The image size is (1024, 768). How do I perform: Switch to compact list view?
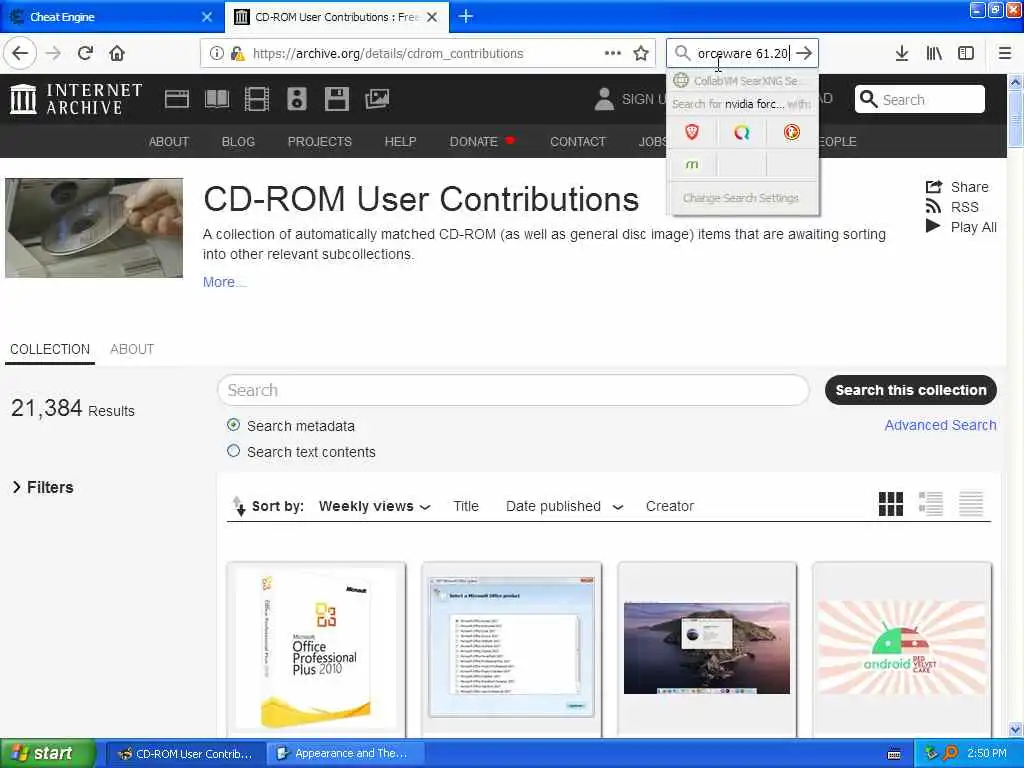point(971,504)
